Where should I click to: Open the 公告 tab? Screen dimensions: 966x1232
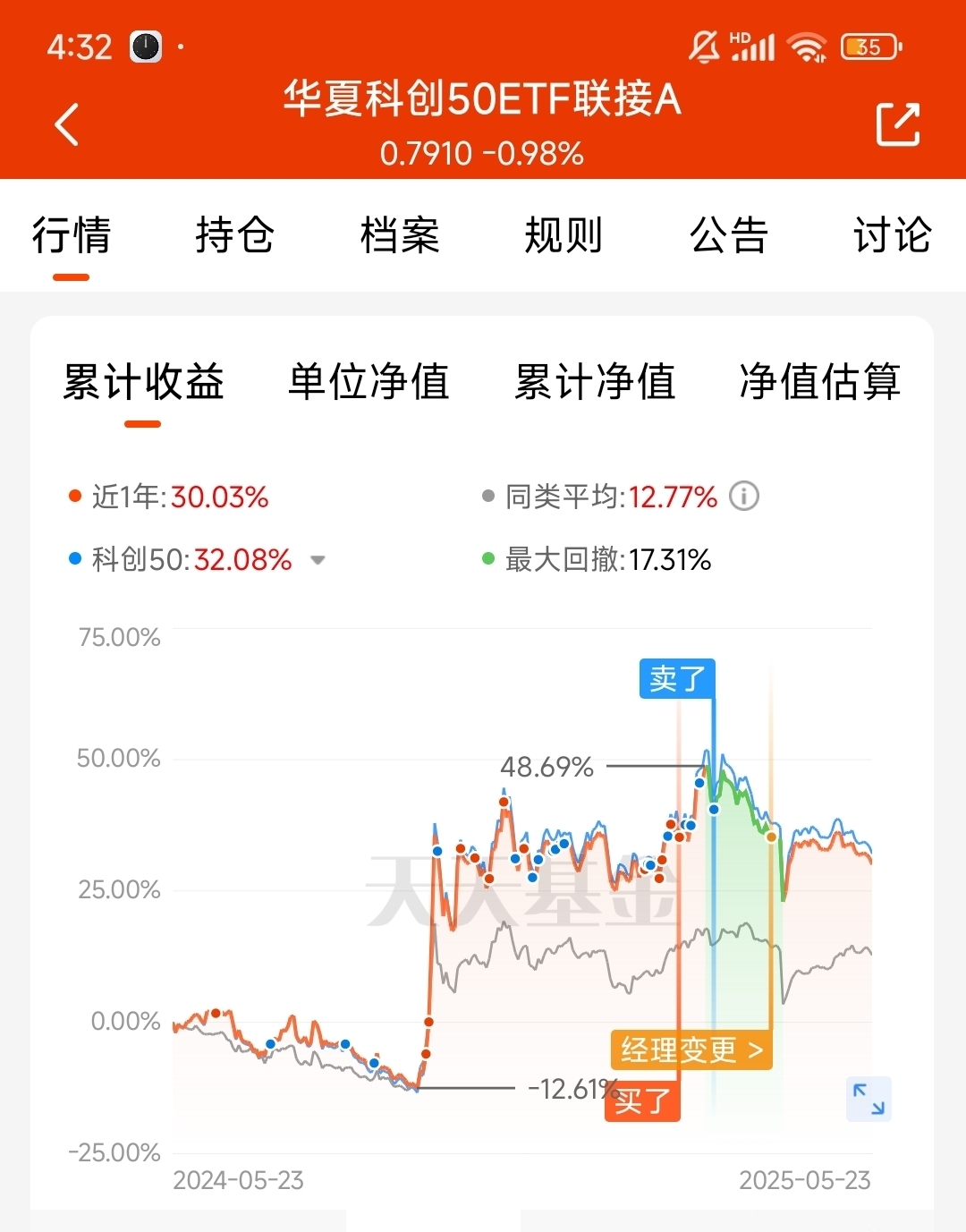[728, 235]
